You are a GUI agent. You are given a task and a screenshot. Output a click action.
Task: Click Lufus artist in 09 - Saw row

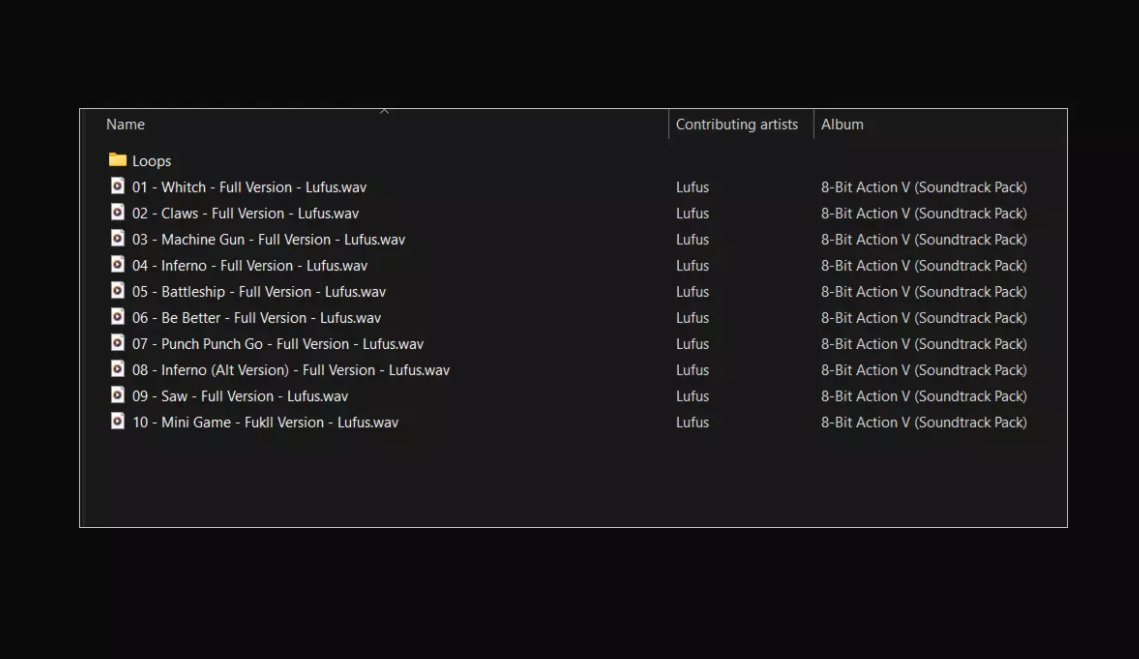692,396
